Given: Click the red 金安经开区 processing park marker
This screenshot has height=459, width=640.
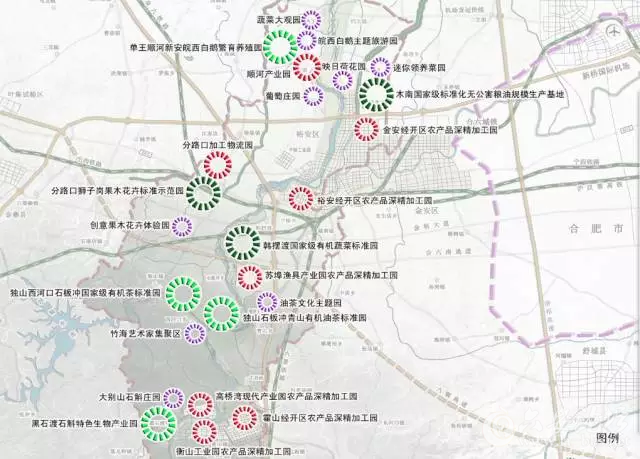Looking at the screenshot, I should pos(368,129).
